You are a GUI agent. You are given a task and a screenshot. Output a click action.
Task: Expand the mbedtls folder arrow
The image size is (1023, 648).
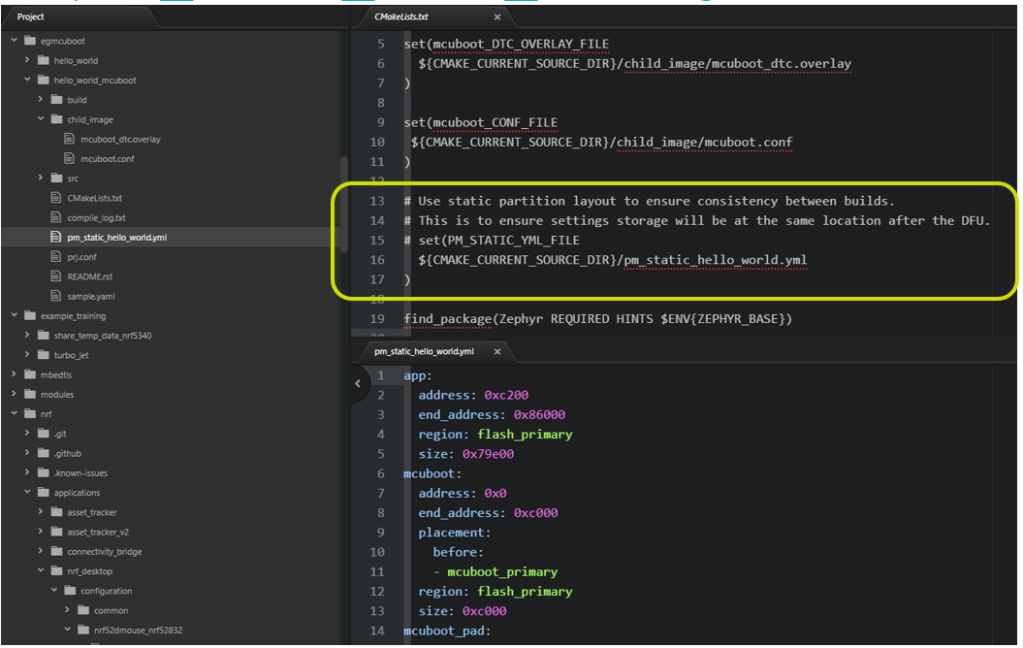pyautogui.click(x=15, y=375)
